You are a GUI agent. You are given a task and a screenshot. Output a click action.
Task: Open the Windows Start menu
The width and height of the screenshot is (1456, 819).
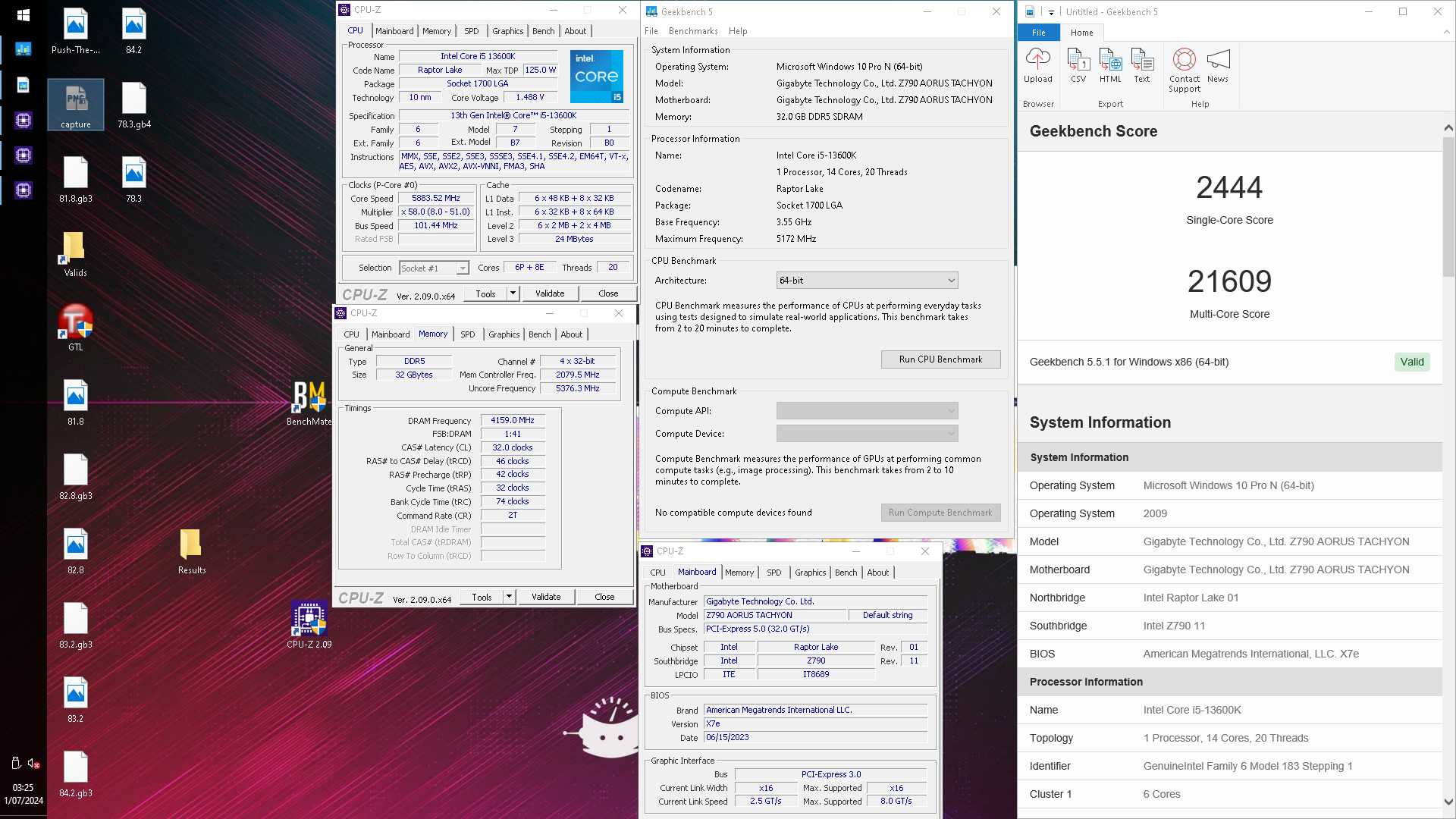pos(24,15)
